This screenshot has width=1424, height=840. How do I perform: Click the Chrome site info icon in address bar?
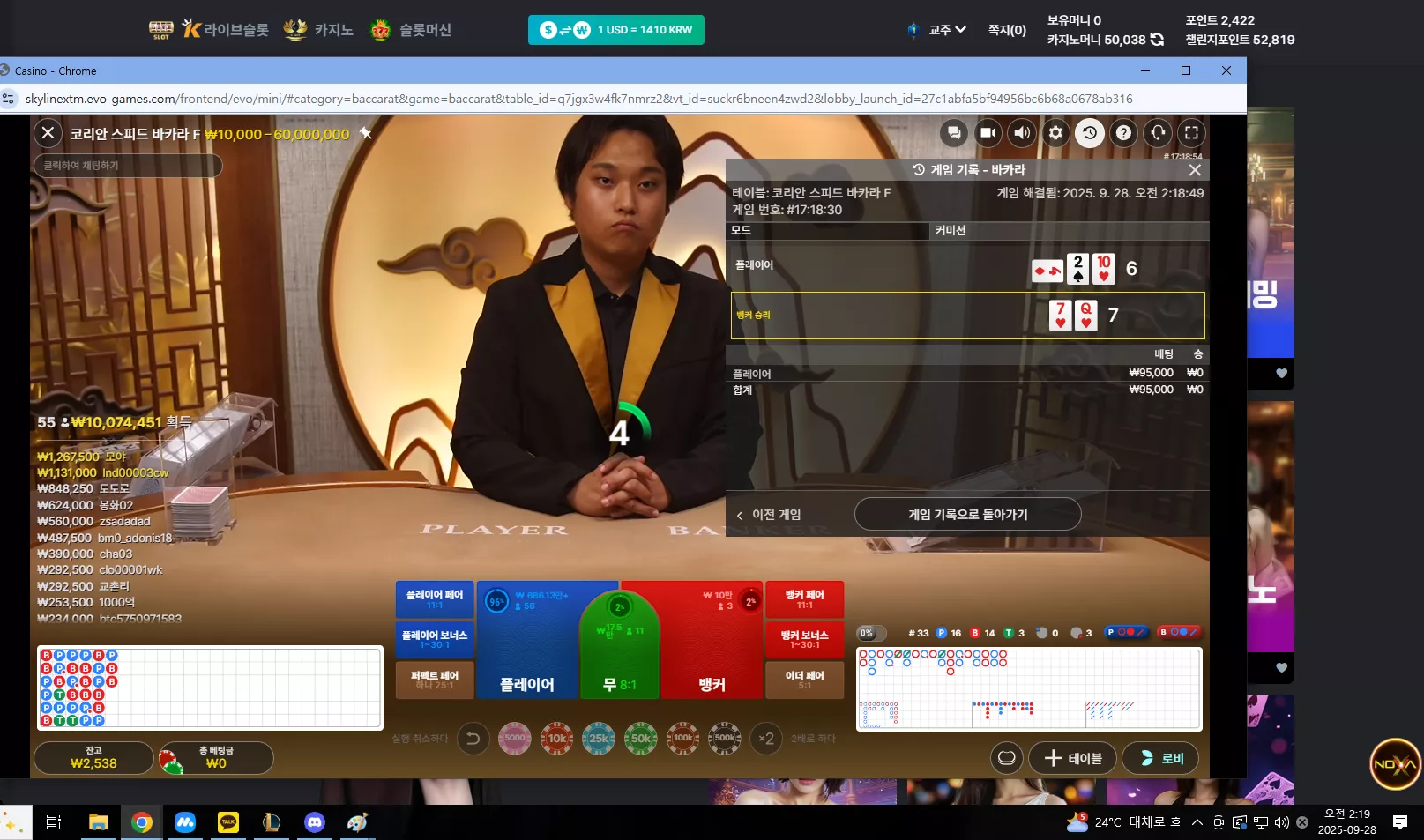coord(9,99)
